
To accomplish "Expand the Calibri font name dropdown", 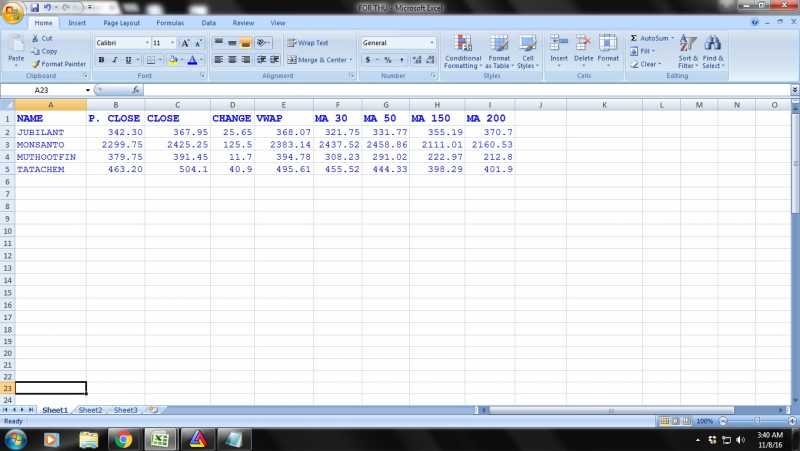I will coord(147,43).
